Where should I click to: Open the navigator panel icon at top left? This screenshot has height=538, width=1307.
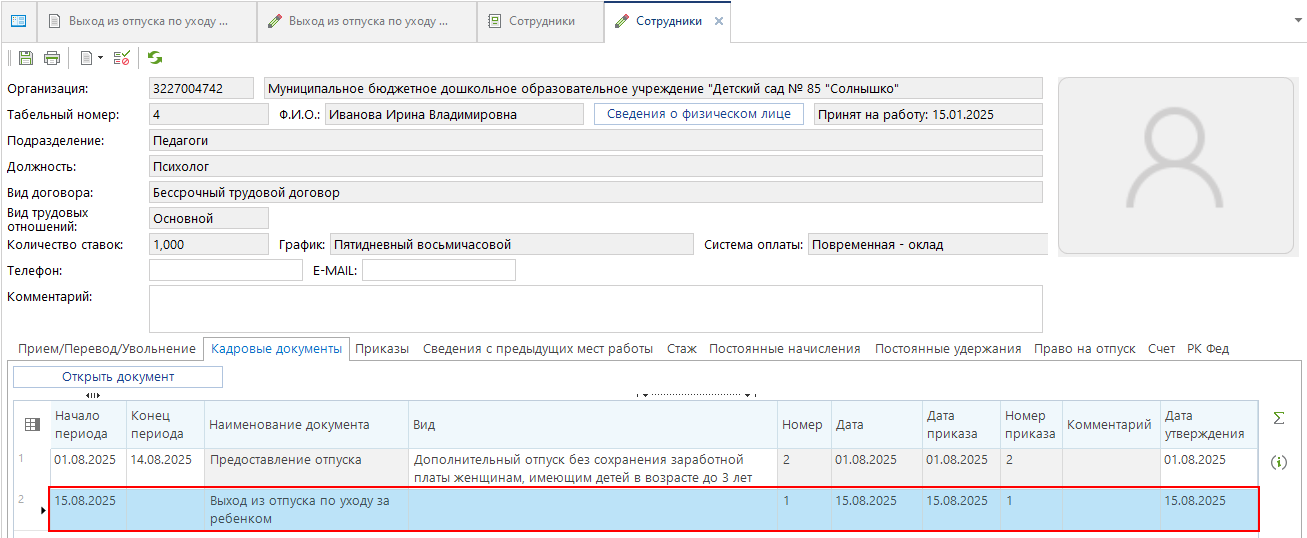[x=18, y=21]
